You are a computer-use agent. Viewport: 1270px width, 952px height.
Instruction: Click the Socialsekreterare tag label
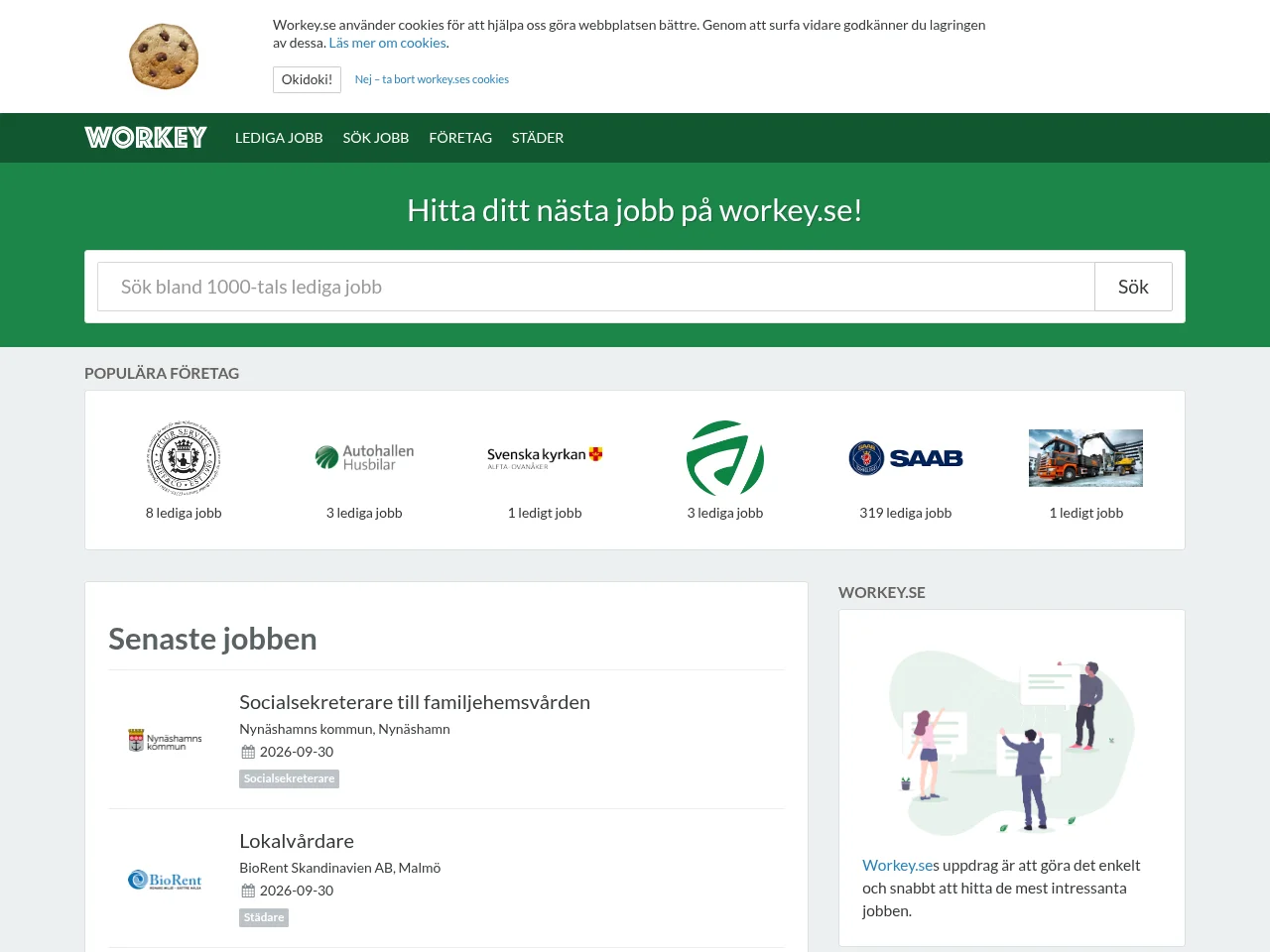[289, 778]
